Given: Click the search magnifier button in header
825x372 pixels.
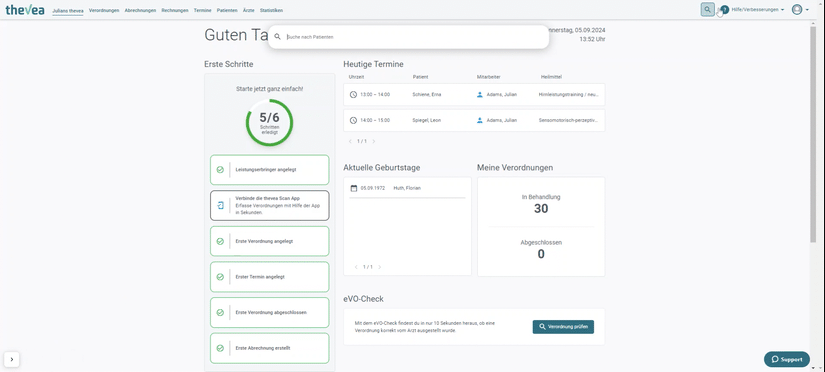Looking at the screenshot, I should (x=708, y=9).
